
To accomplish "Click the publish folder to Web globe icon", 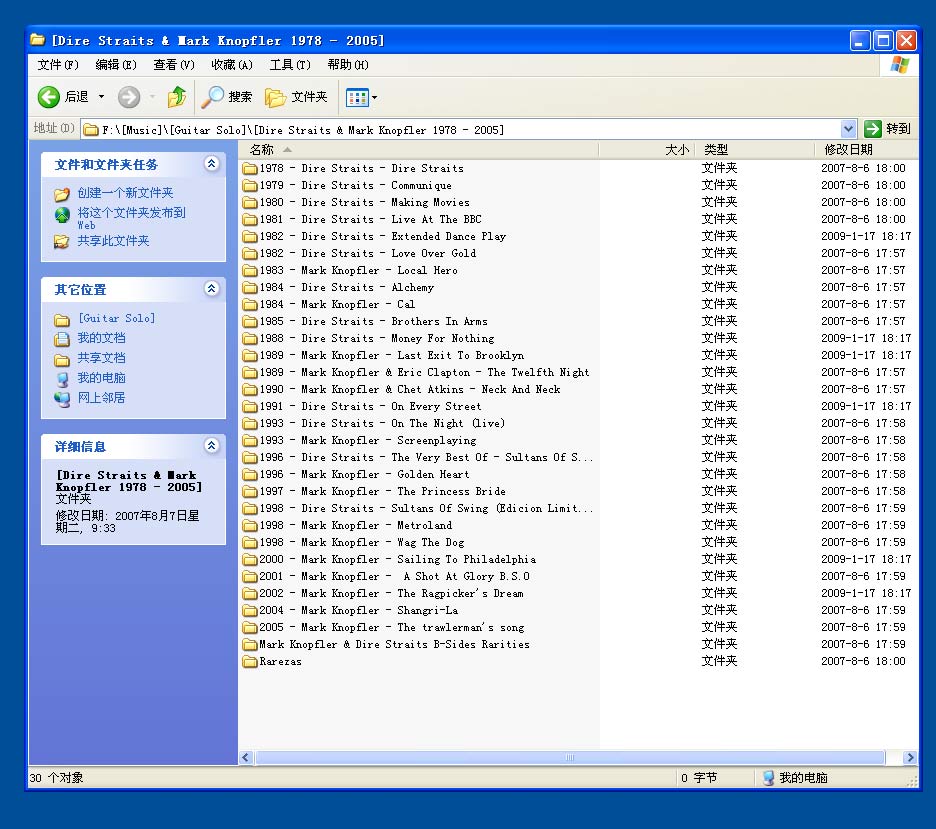I will point(62,215).
